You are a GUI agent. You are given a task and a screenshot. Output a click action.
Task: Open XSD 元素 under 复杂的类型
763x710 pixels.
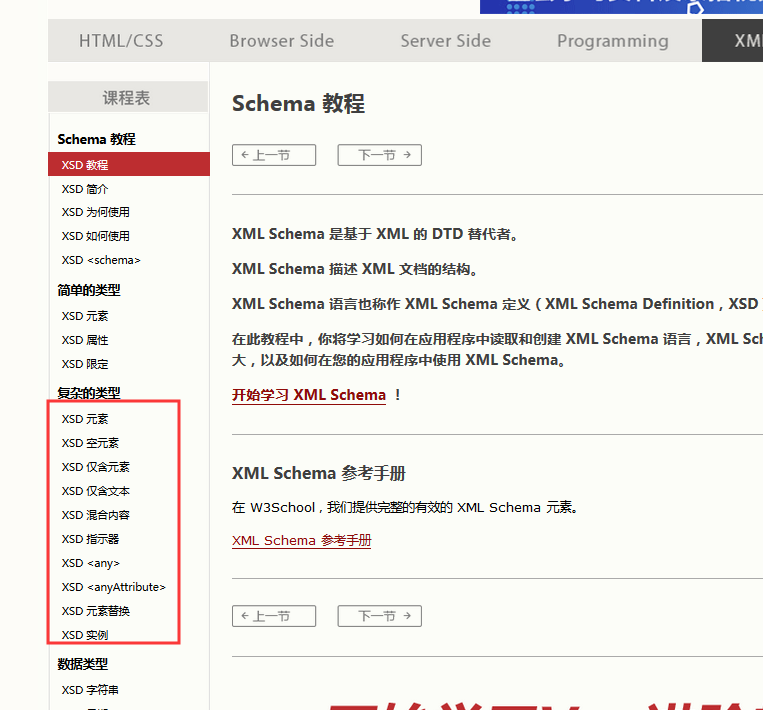[85, 419]
